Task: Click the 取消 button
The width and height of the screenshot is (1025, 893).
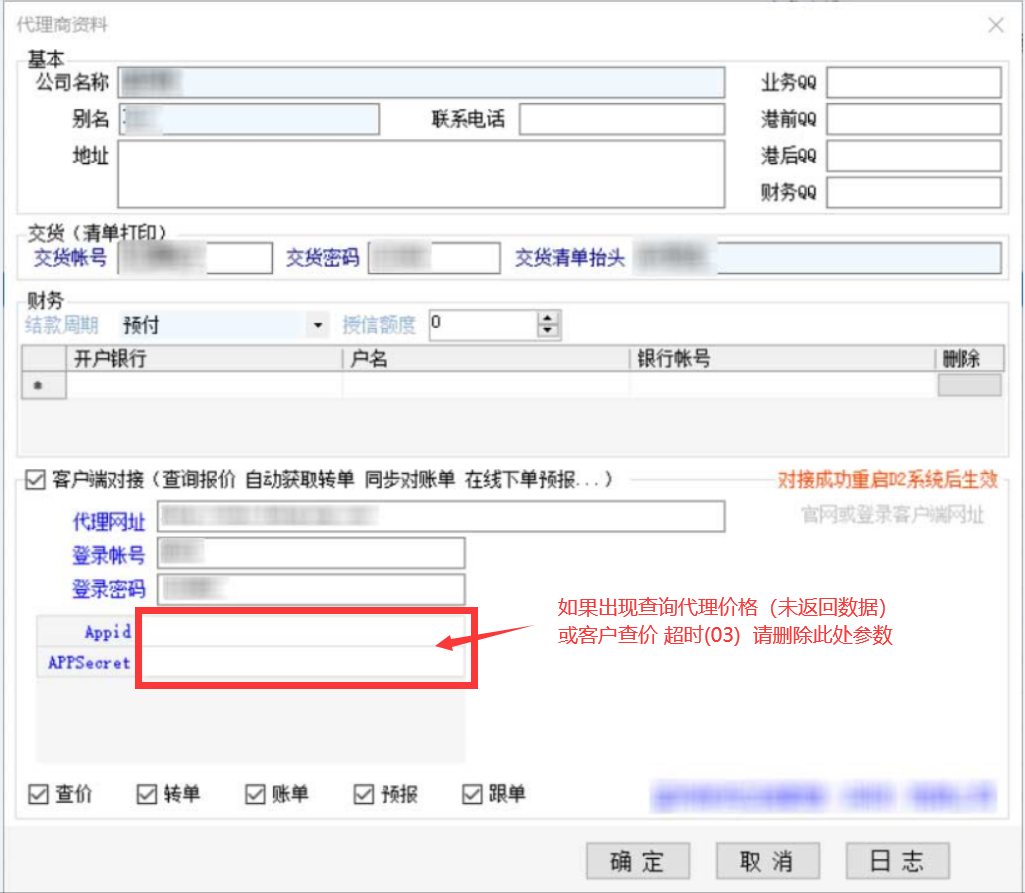Action: [766, 861]
